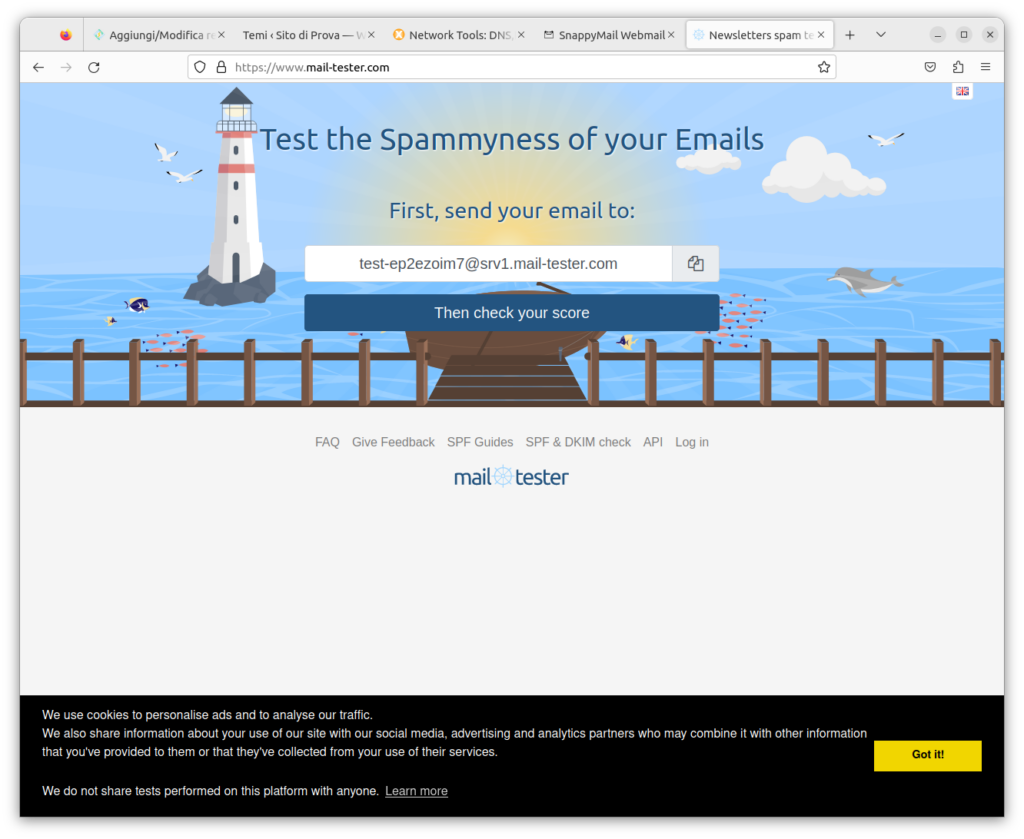The image size is (1024, 839).
Task: Click the mail-tester footer logo
Action: click(x=511, y=477)
